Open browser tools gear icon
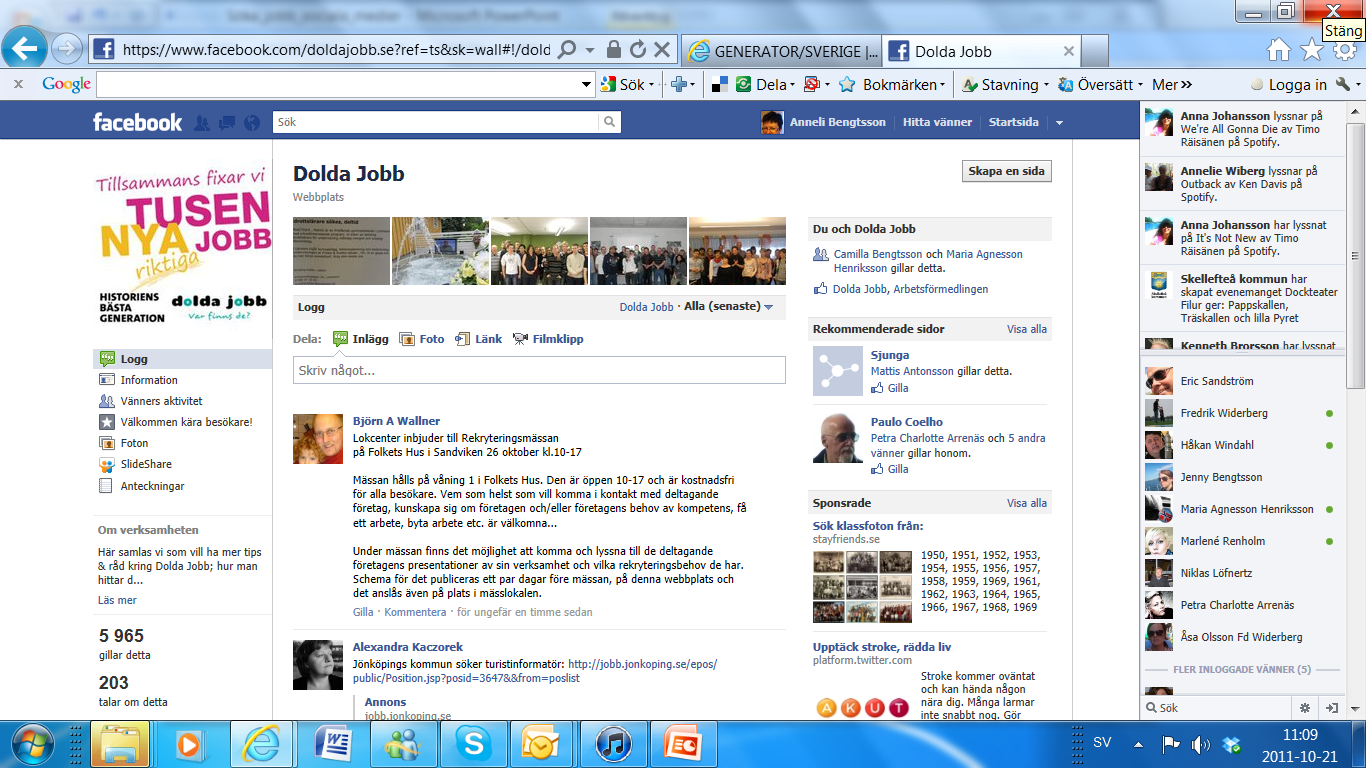Viewport: 1366px width, 768px height. point(1345,50)
